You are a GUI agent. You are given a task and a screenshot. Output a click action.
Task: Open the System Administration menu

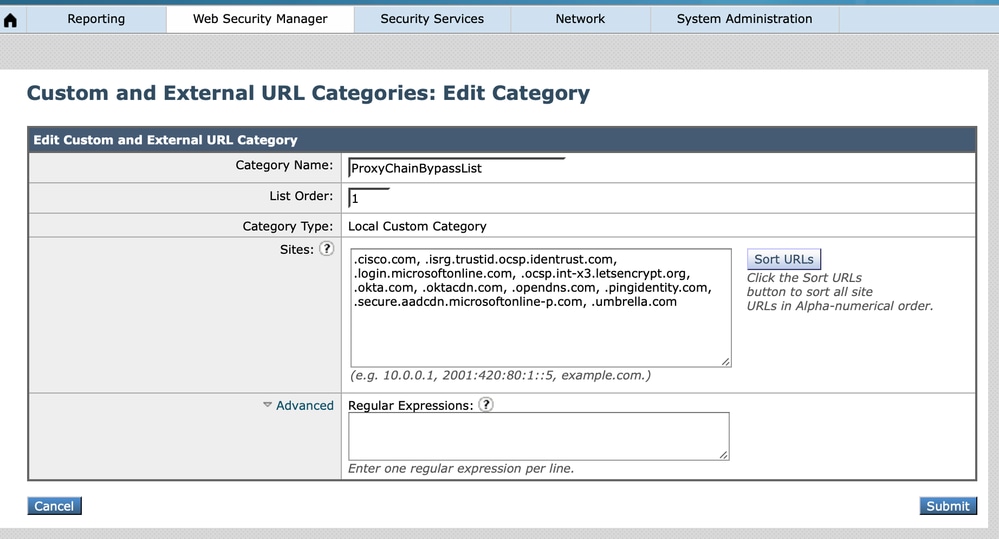click(x=744, y=19)
